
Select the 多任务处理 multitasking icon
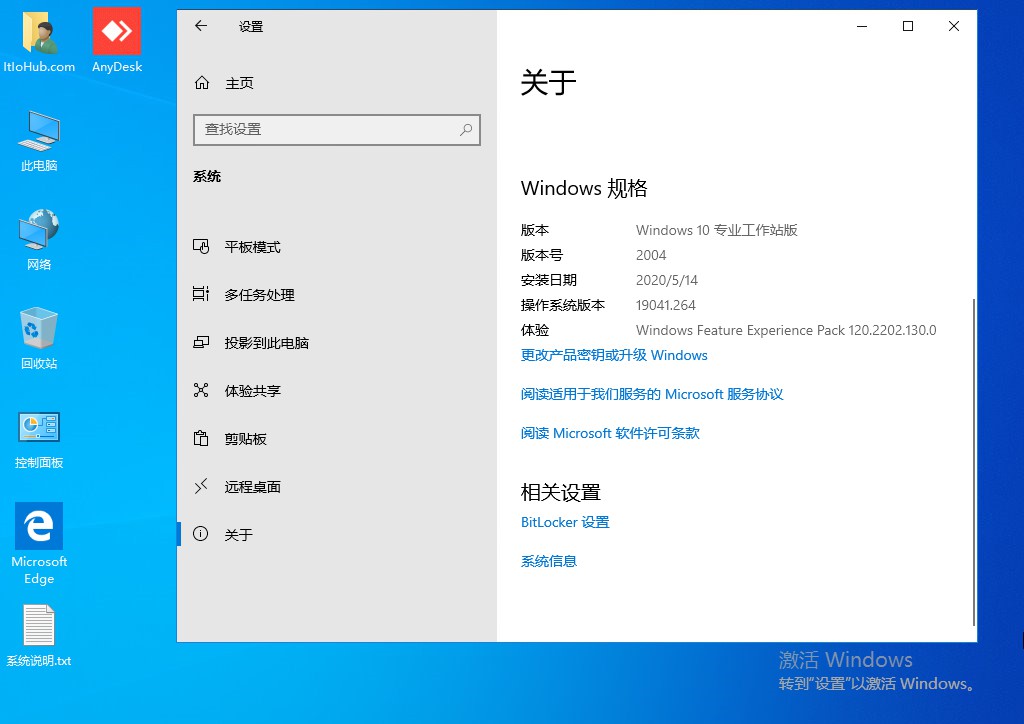coord(201,294)
